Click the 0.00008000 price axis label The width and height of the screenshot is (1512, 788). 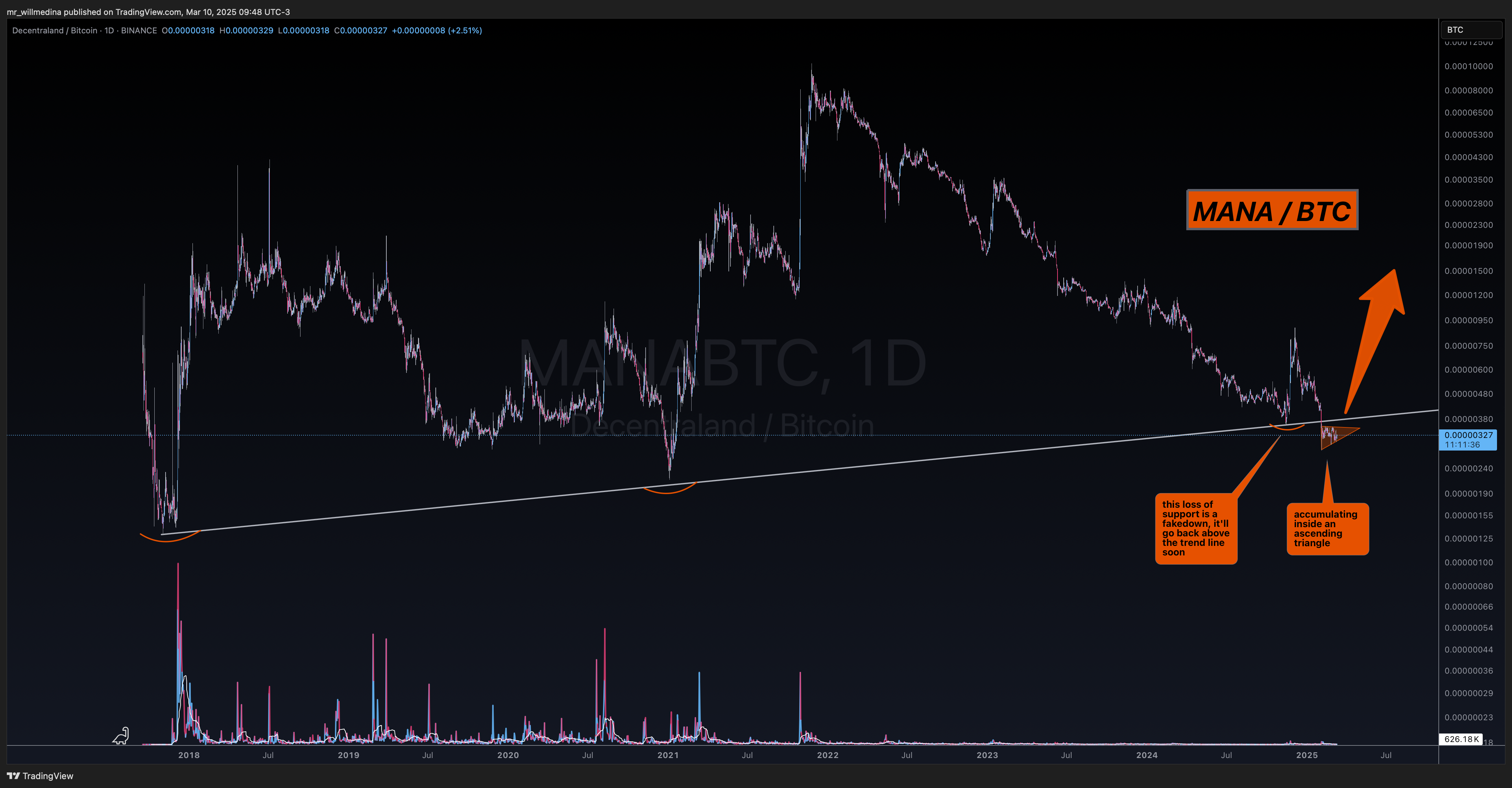coord(1469,90)
